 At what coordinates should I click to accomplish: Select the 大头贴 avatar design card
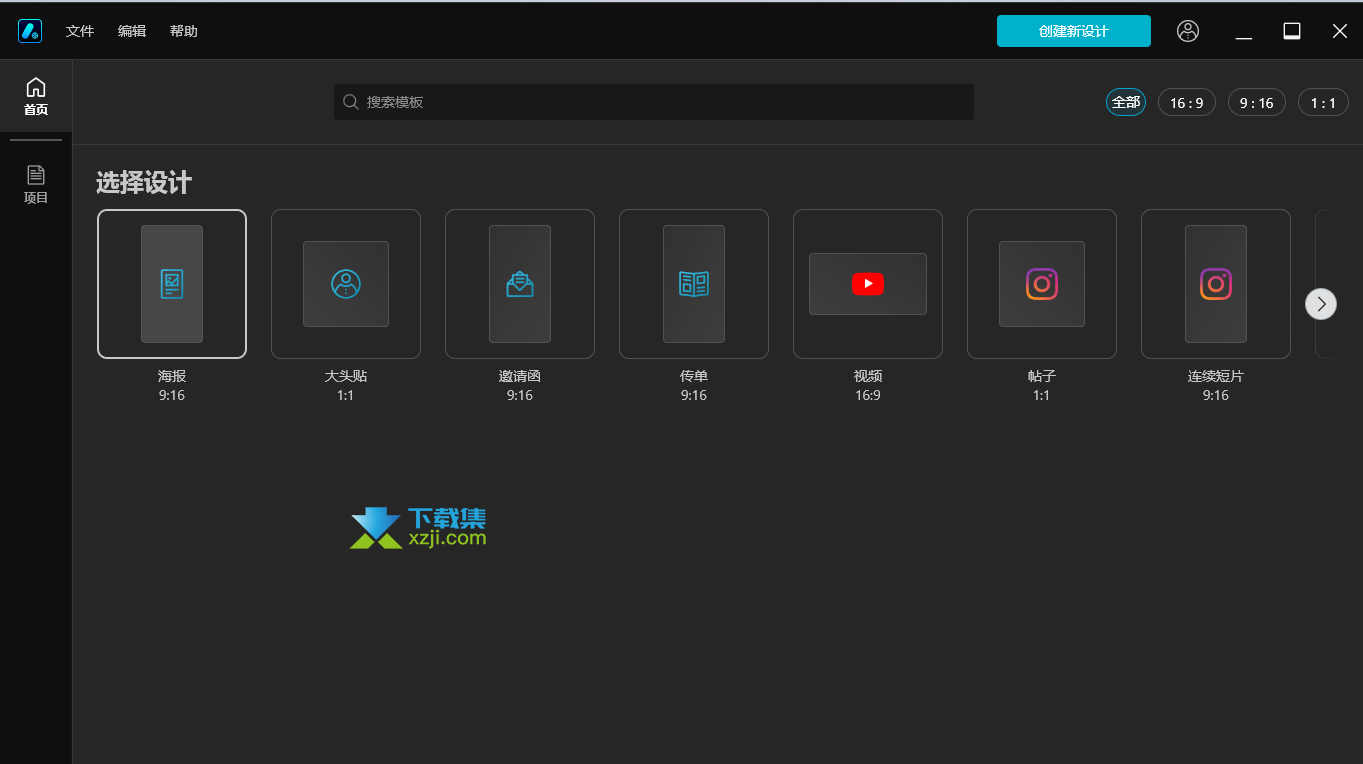point(346,284)
